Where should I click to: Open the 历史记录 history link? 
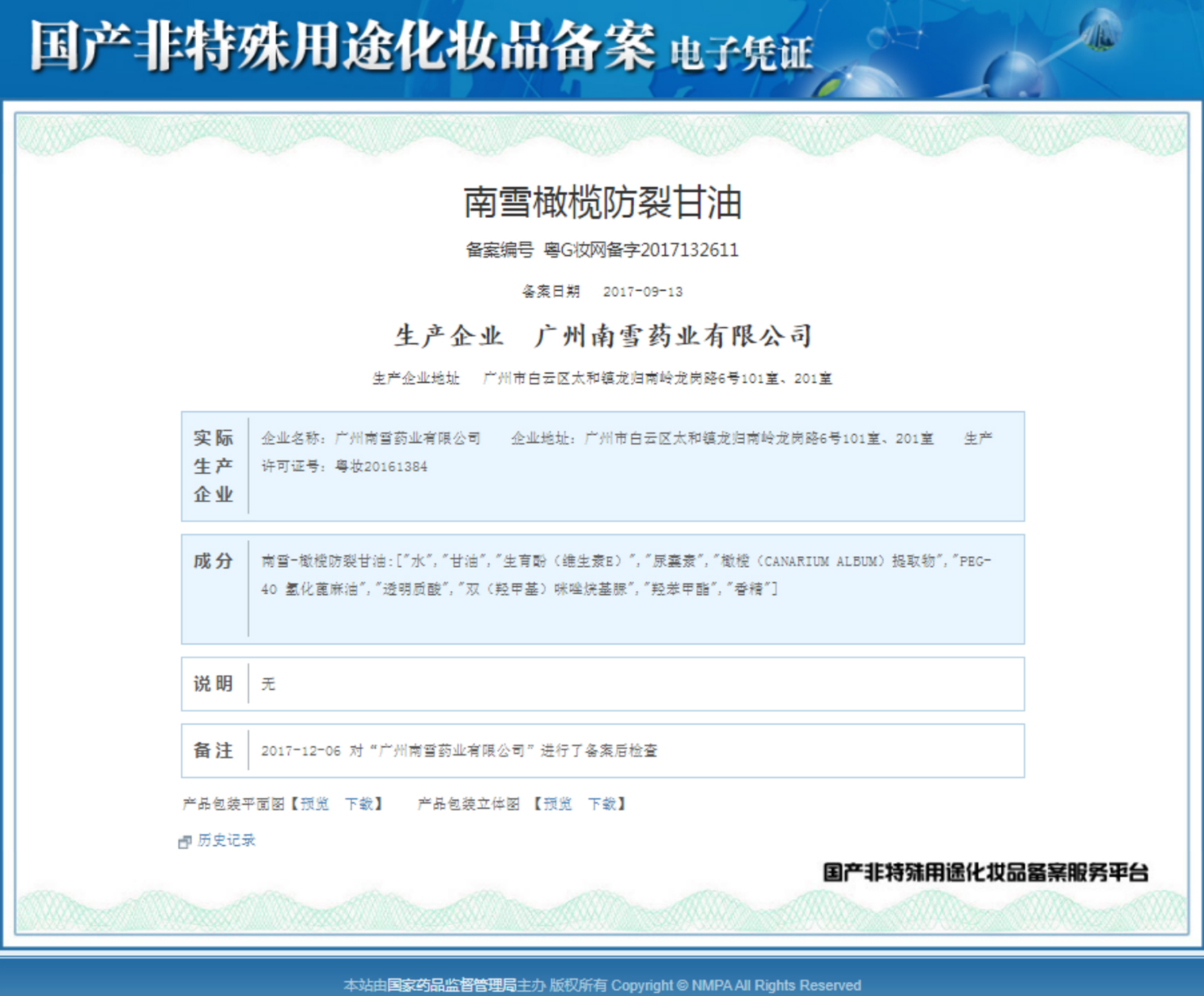pyautogui.click(x=226, y=840)
